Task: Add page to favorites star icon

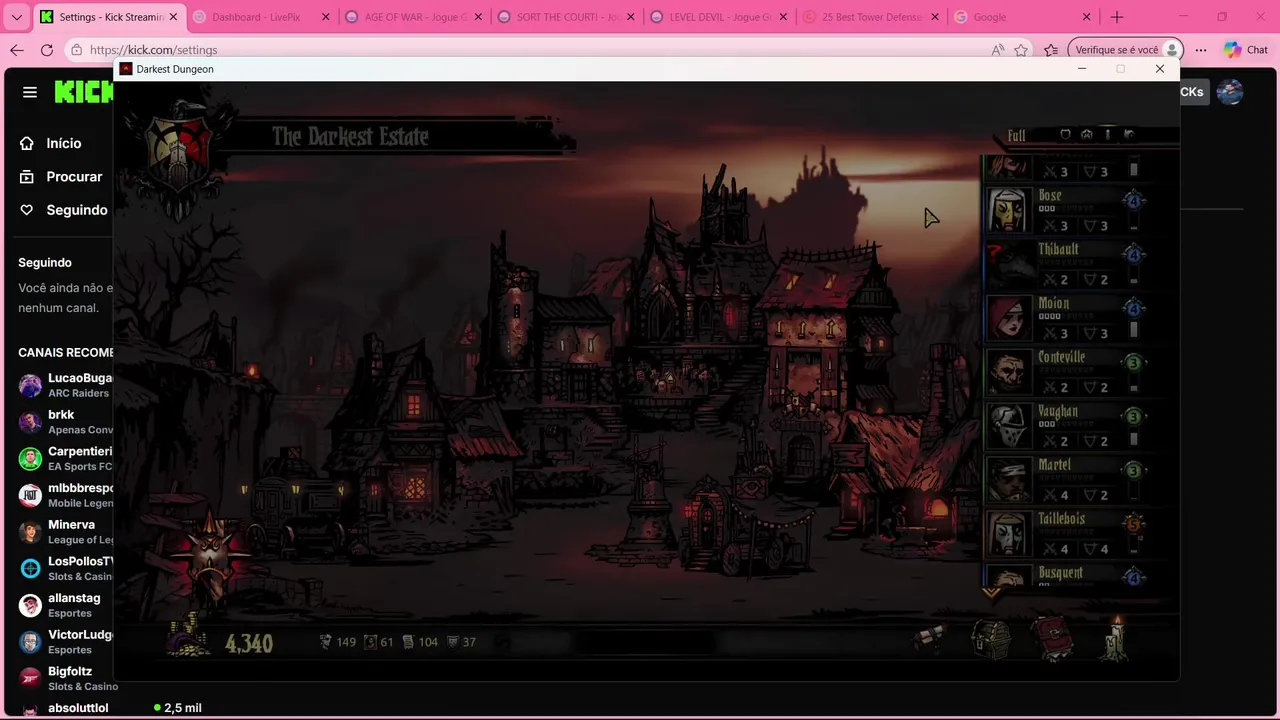Action: [1021, 50]
